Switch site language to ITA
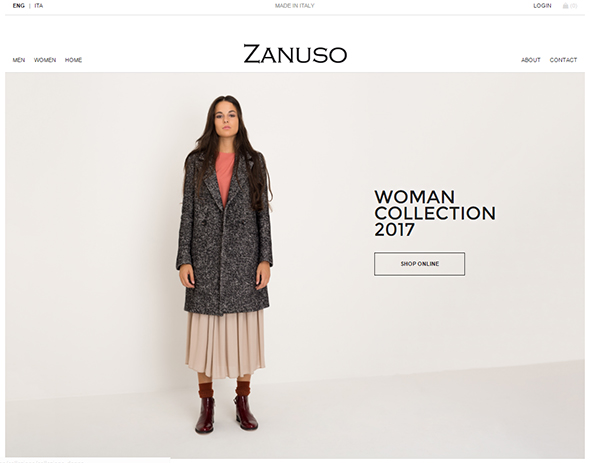 39,6
